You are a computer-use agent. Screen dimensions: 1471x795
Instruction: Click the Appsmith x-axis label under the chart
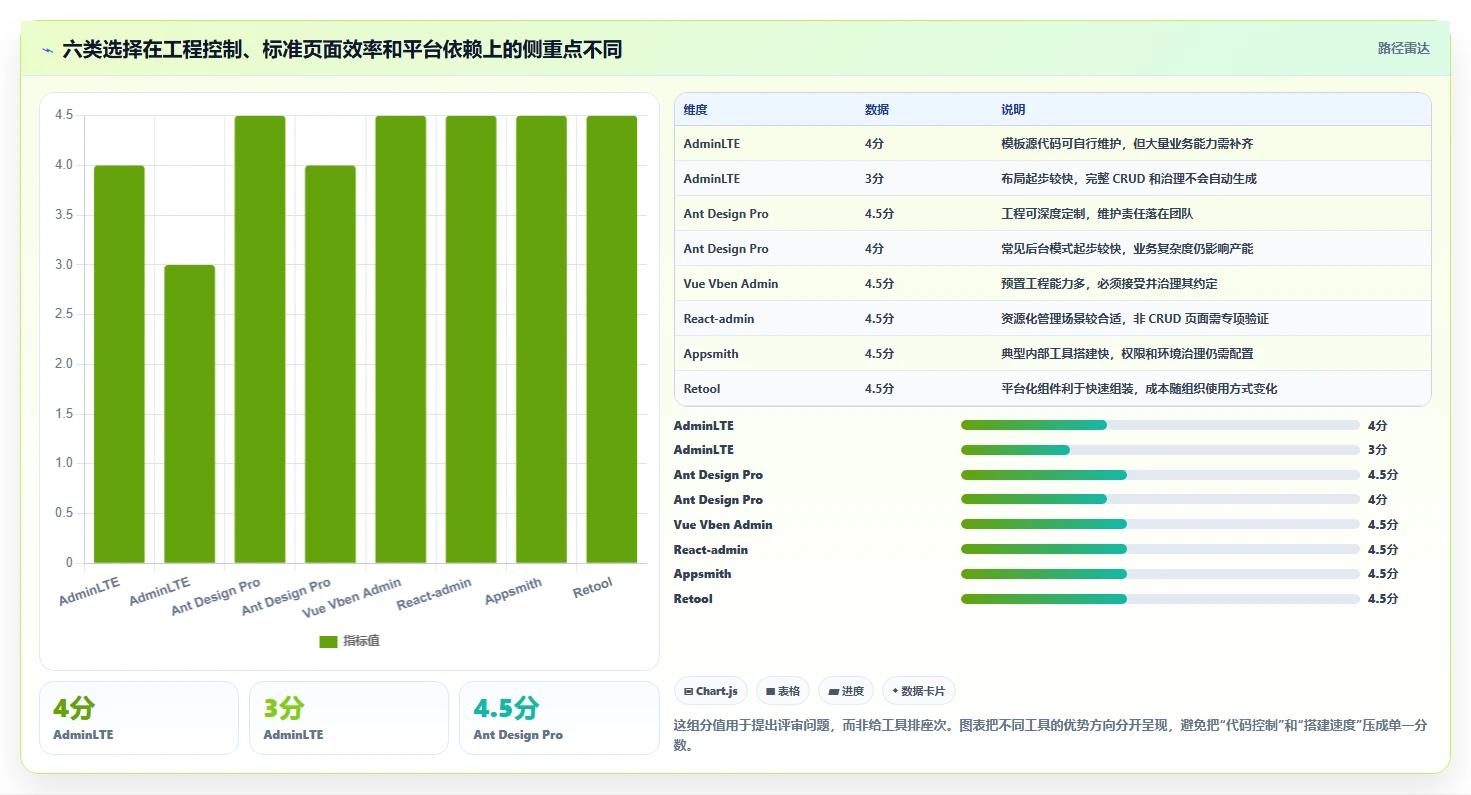tap(513, 591)
